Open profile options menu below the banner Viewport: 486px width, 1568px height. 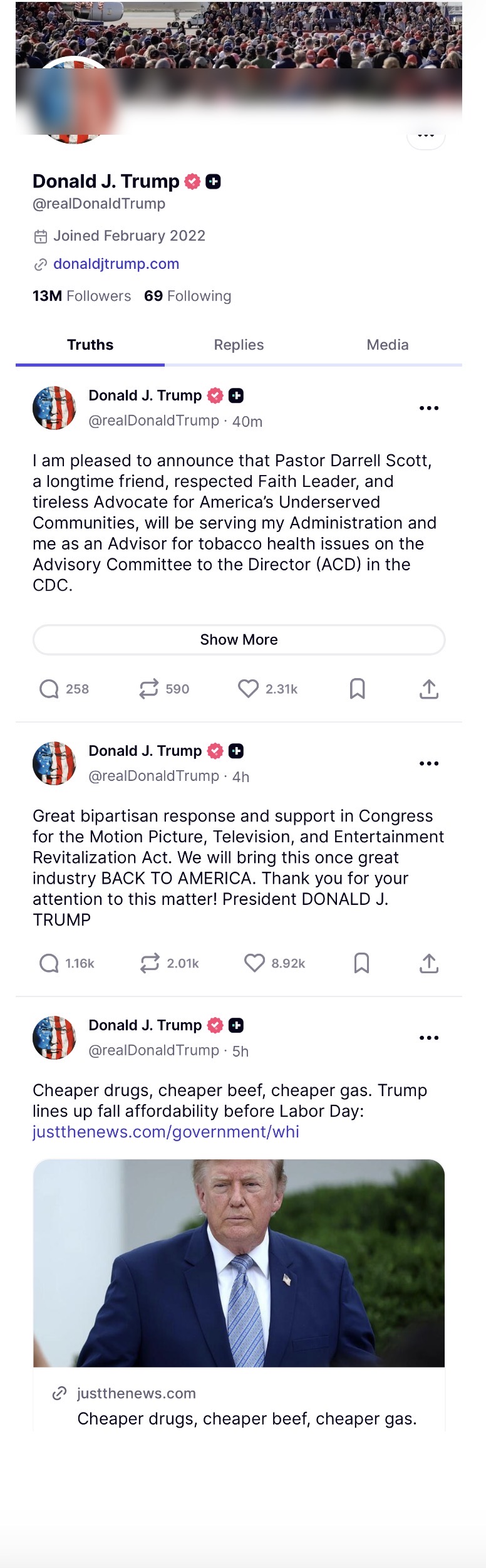click(426, 136)
